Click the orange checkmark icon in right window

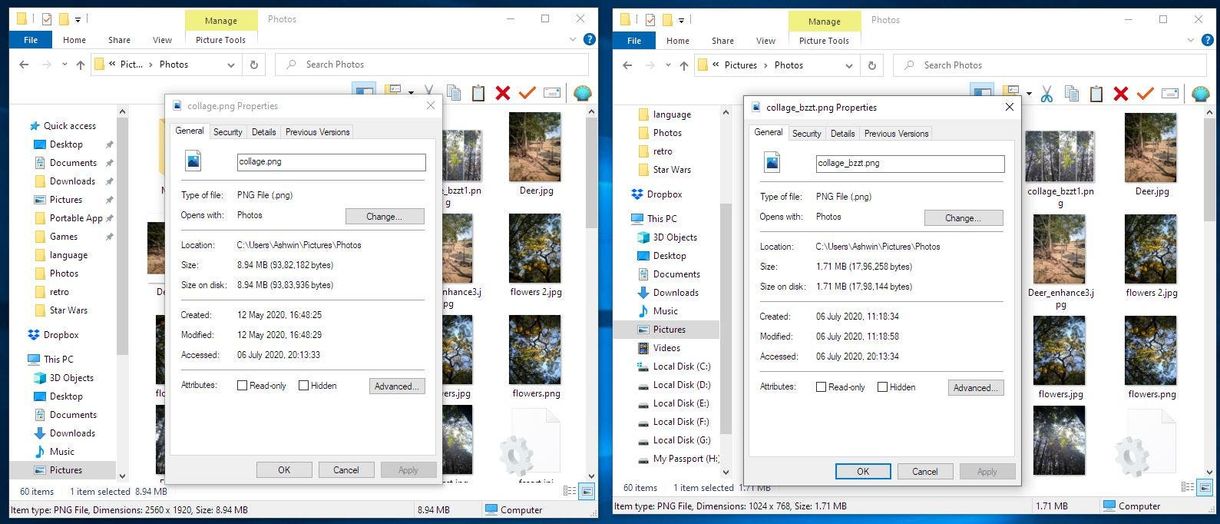point(1145,94)
